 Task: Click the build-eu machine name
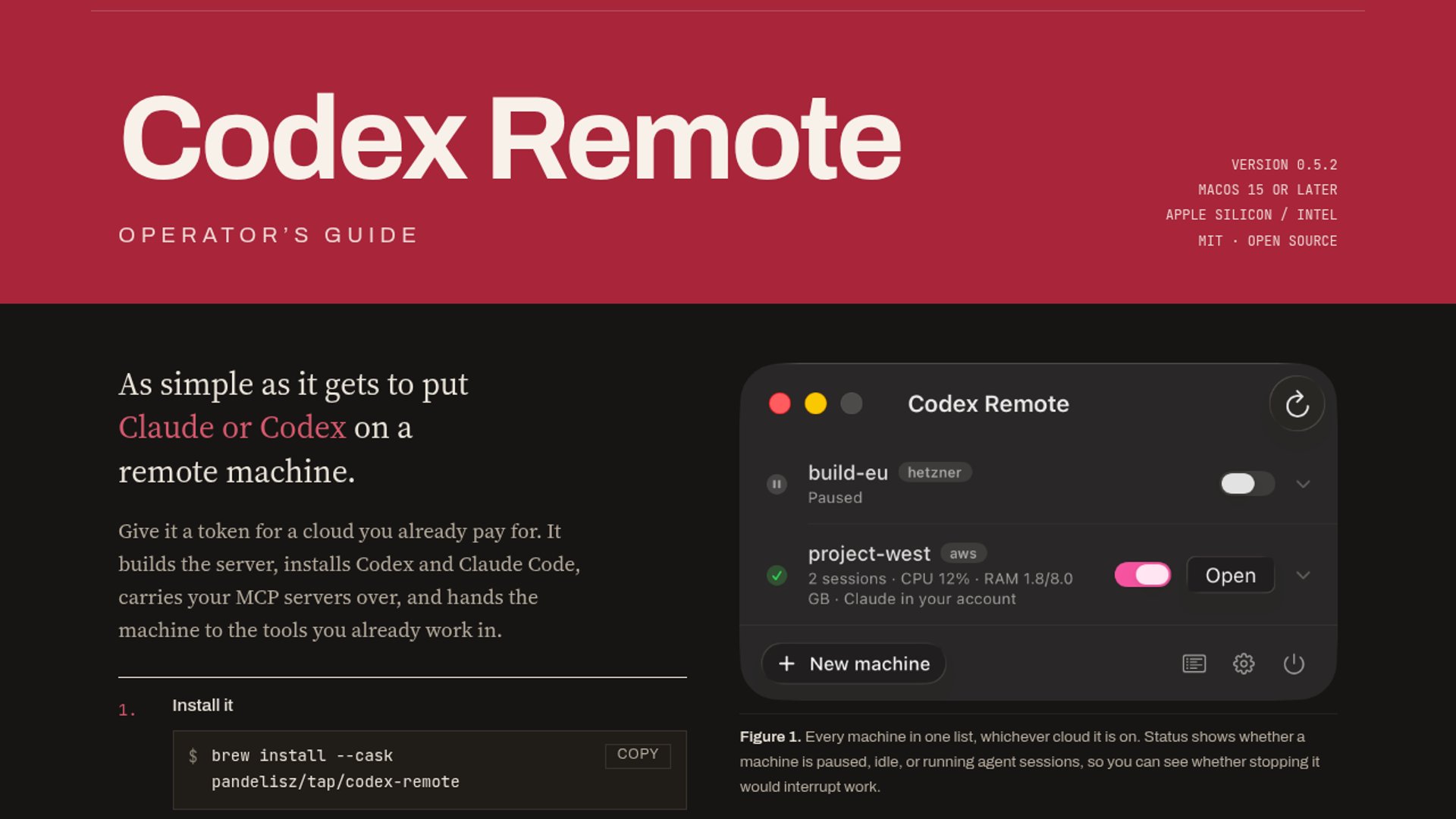point(848,472)
